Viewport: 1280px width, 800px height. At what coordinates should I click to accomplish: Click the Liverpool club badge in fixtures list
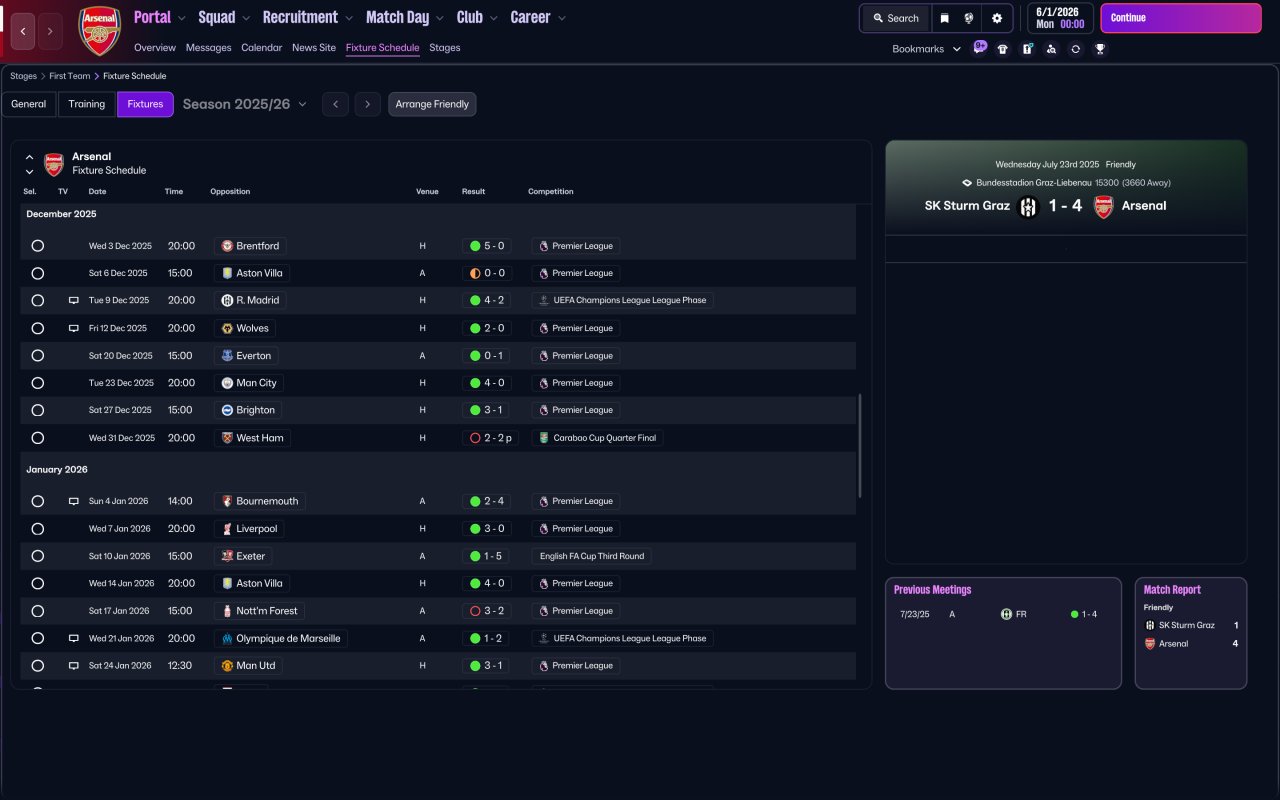tap(227, 528)
